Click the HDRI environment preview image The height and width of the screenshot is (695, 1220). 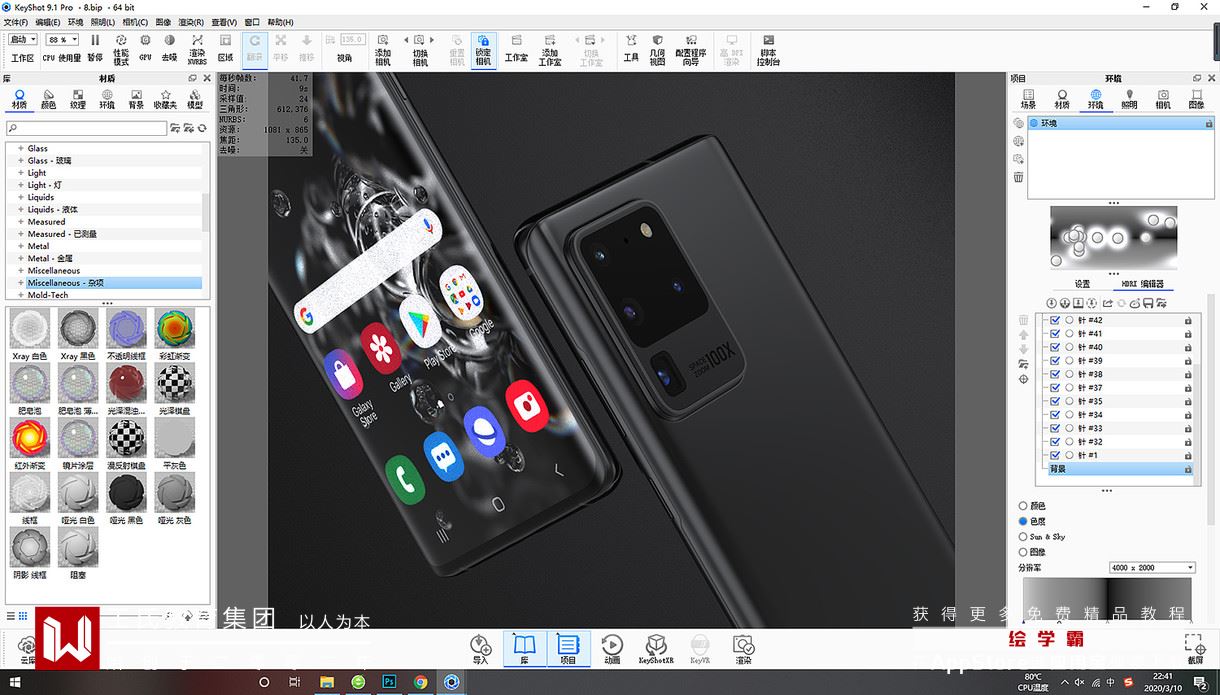[1113, 238]
